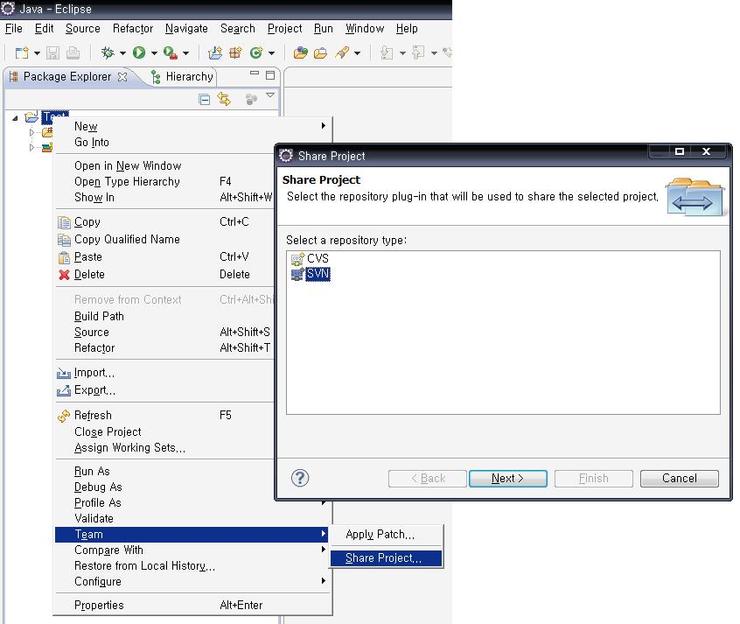This screenshot has width=740, height=624.
Task: Choose Go Into in context menu
Action: tap(193, 142)
